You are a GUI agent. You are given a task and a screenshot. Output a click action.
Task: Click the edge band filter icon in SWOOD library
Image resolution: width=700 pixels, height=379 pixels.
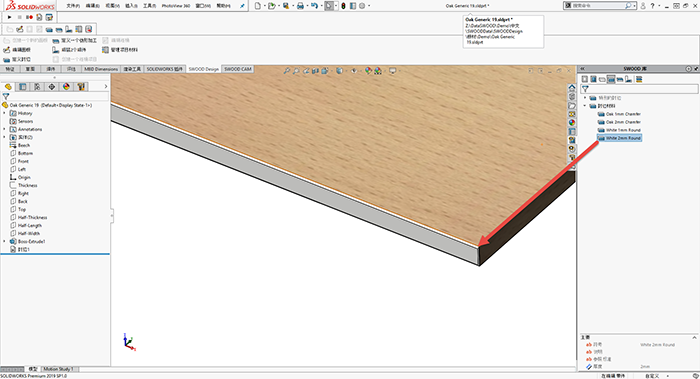click(x=611, y=79)
